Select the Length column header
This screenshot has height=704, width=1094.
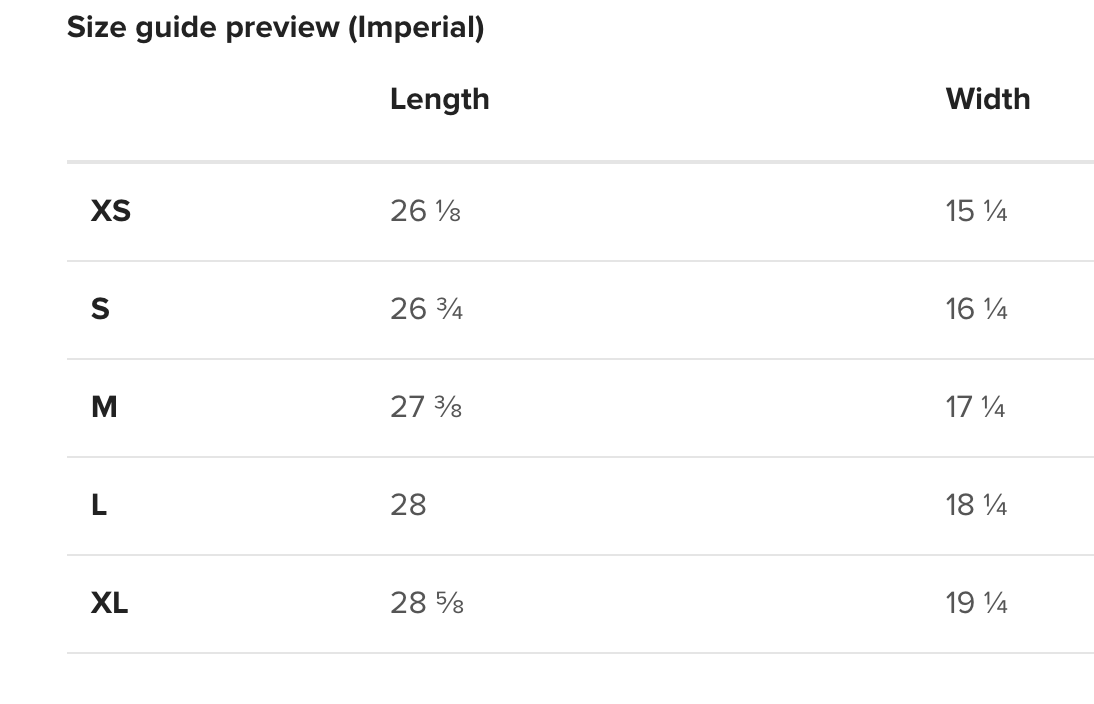(x=439, y=99)
